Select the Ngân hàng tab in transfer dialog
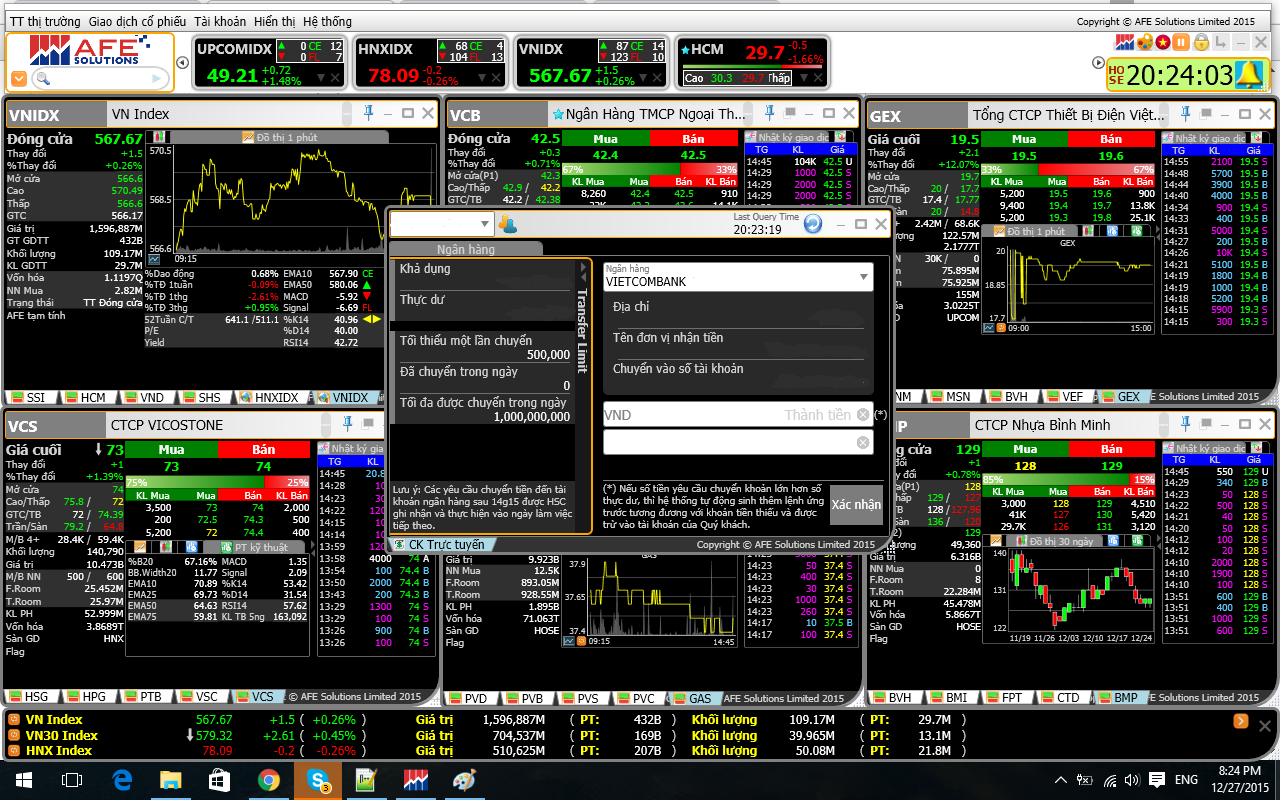The width and height of the screenshot is (1280, 800). point(465,250)
